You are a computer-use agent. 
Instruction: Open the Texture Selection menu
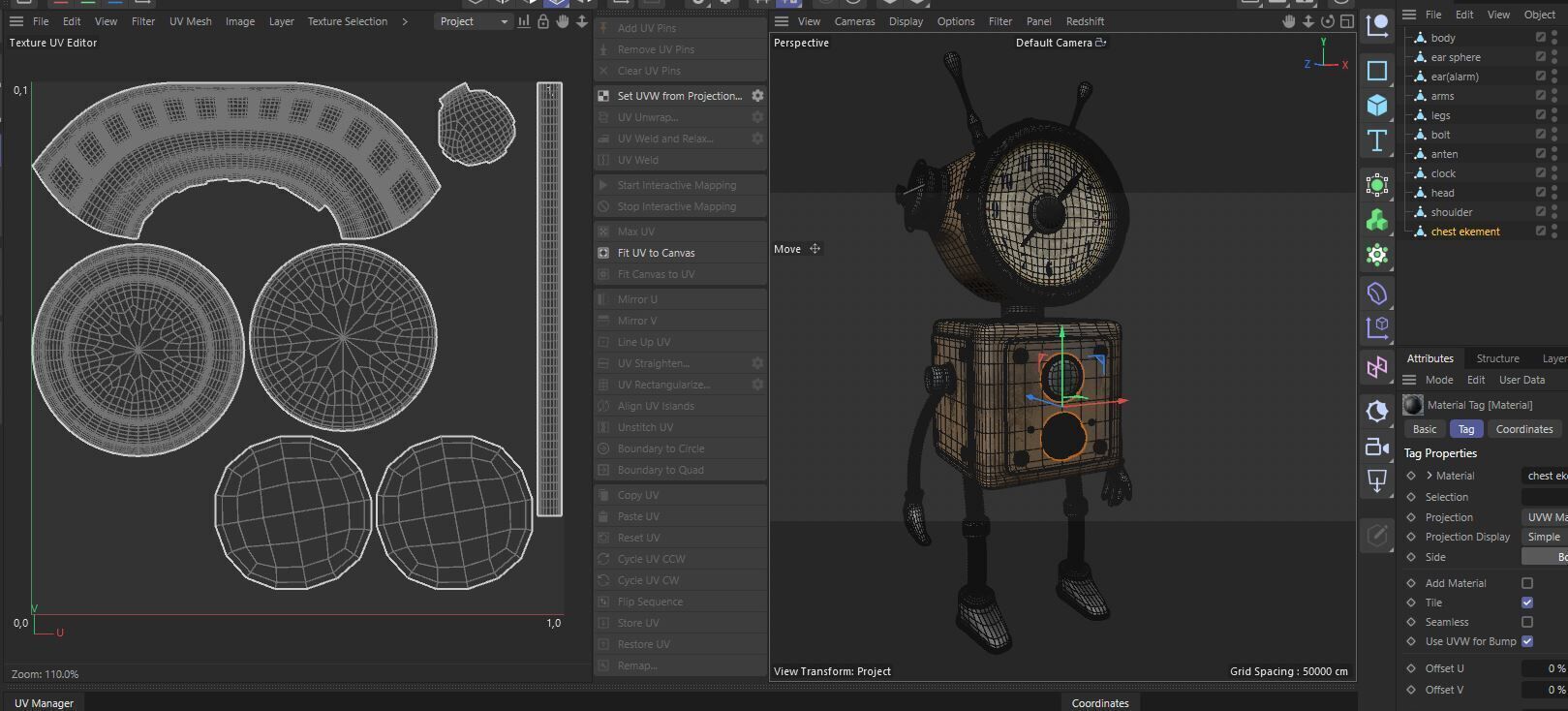348,21
